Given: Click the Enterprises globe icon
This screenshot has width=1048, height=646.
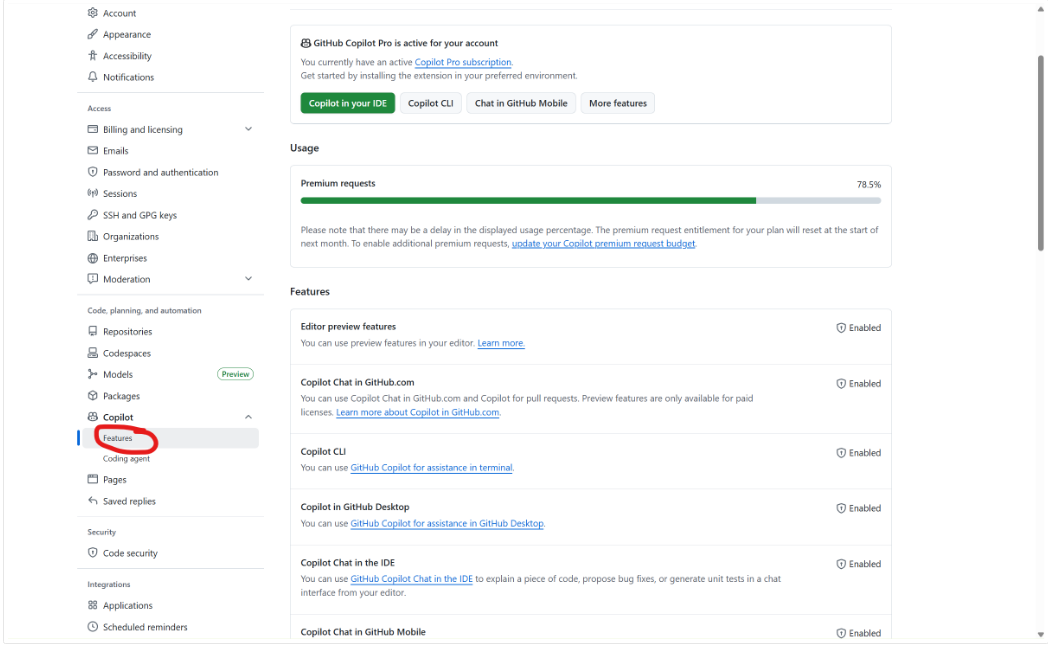Looking at the screenshot, I should pyautogui.click(x=93, y=258).
